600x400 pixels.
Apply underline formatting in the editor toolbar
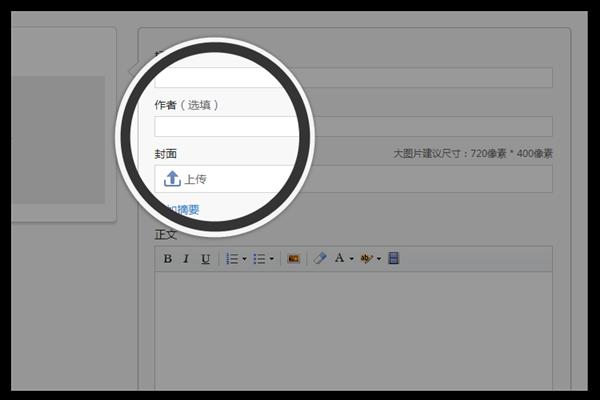tap(205, 259)
